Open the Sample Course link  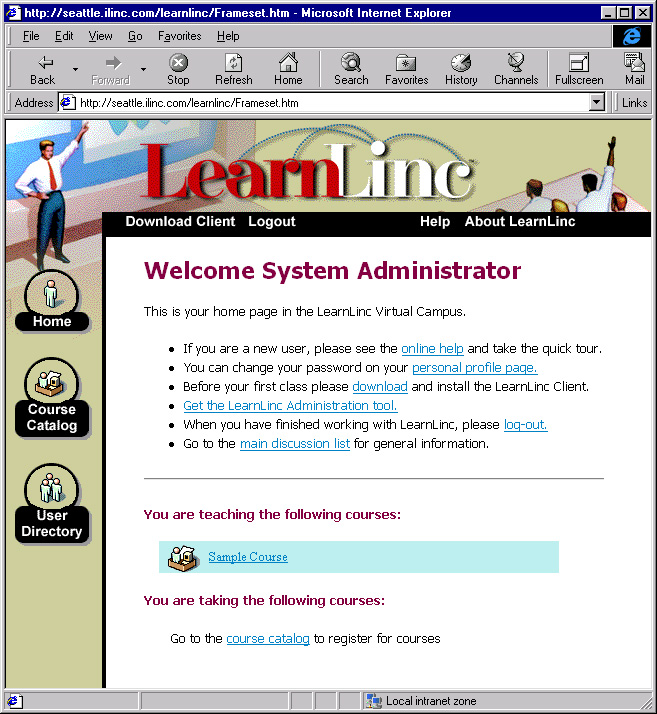click(248, 557)
